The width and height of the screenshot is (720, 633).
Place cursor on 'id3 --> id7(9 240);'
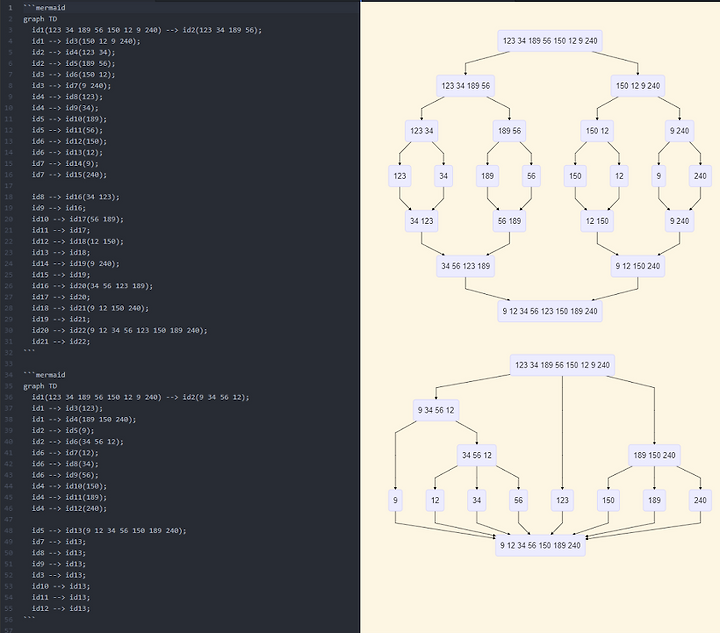(x=71, y=85)
